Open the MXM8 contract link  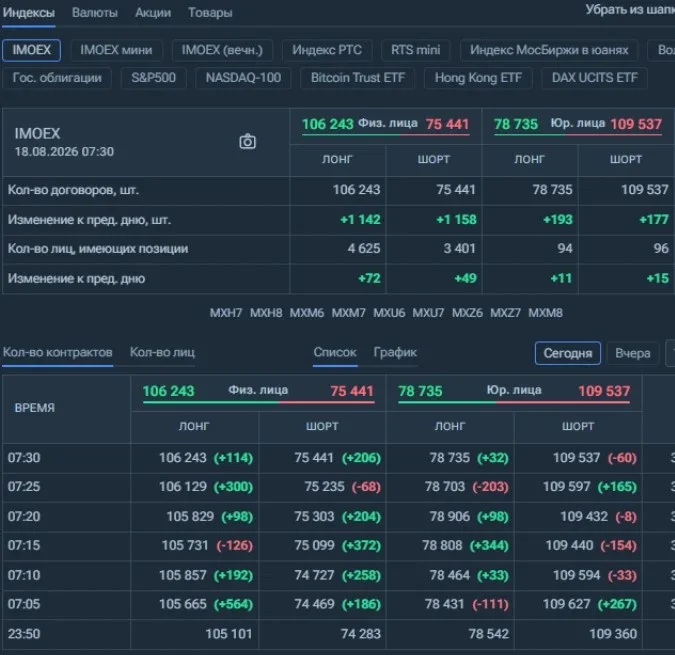tap(545, 313)
